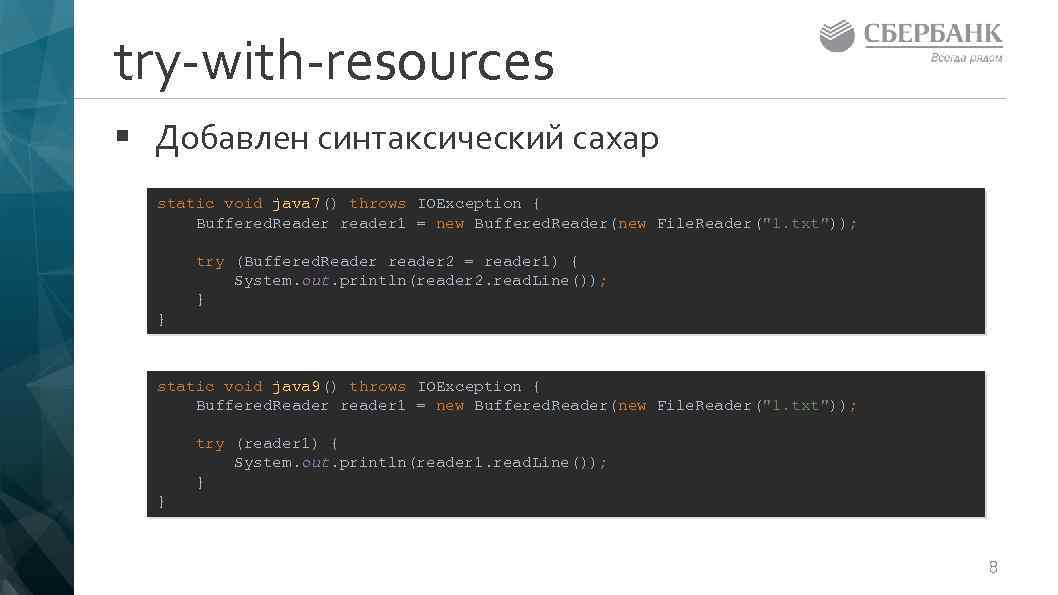
Task: Click the try keyword in the java9 snippet
Action: (210, 443)
